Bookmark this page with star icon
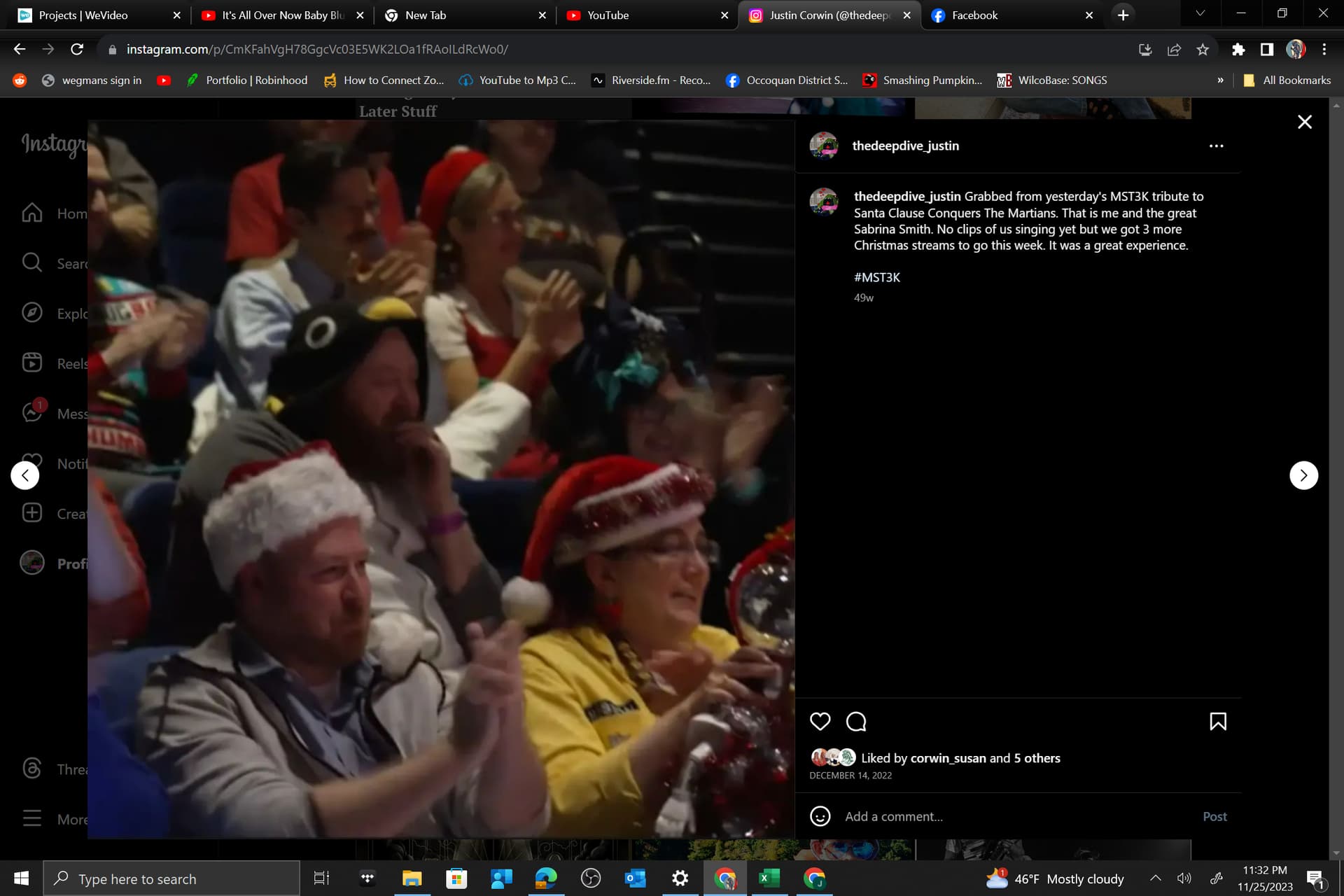This screenshot has height=896, width=1344. click(1202, 49)
